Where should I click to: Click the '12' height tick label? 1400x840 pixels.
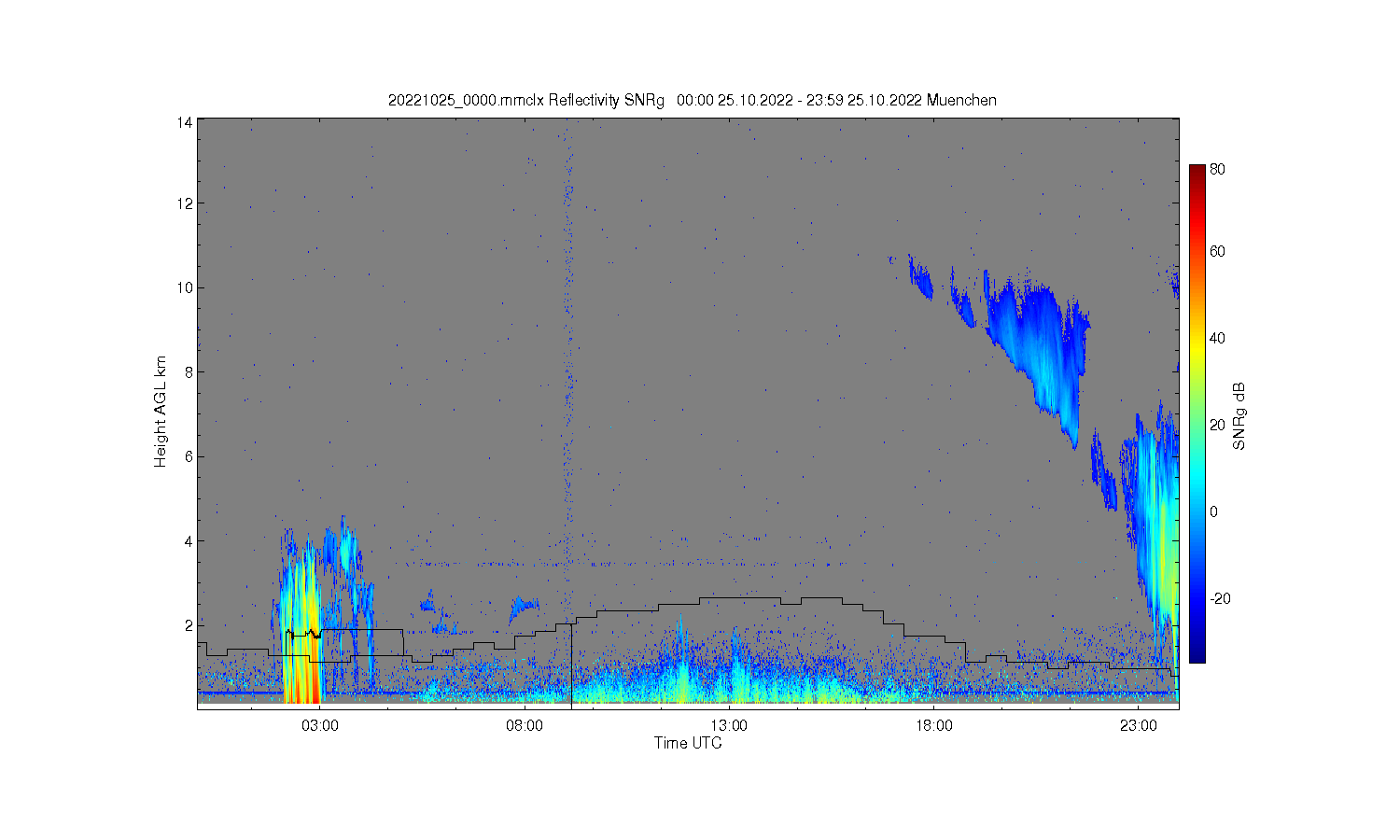click(185, 203)
